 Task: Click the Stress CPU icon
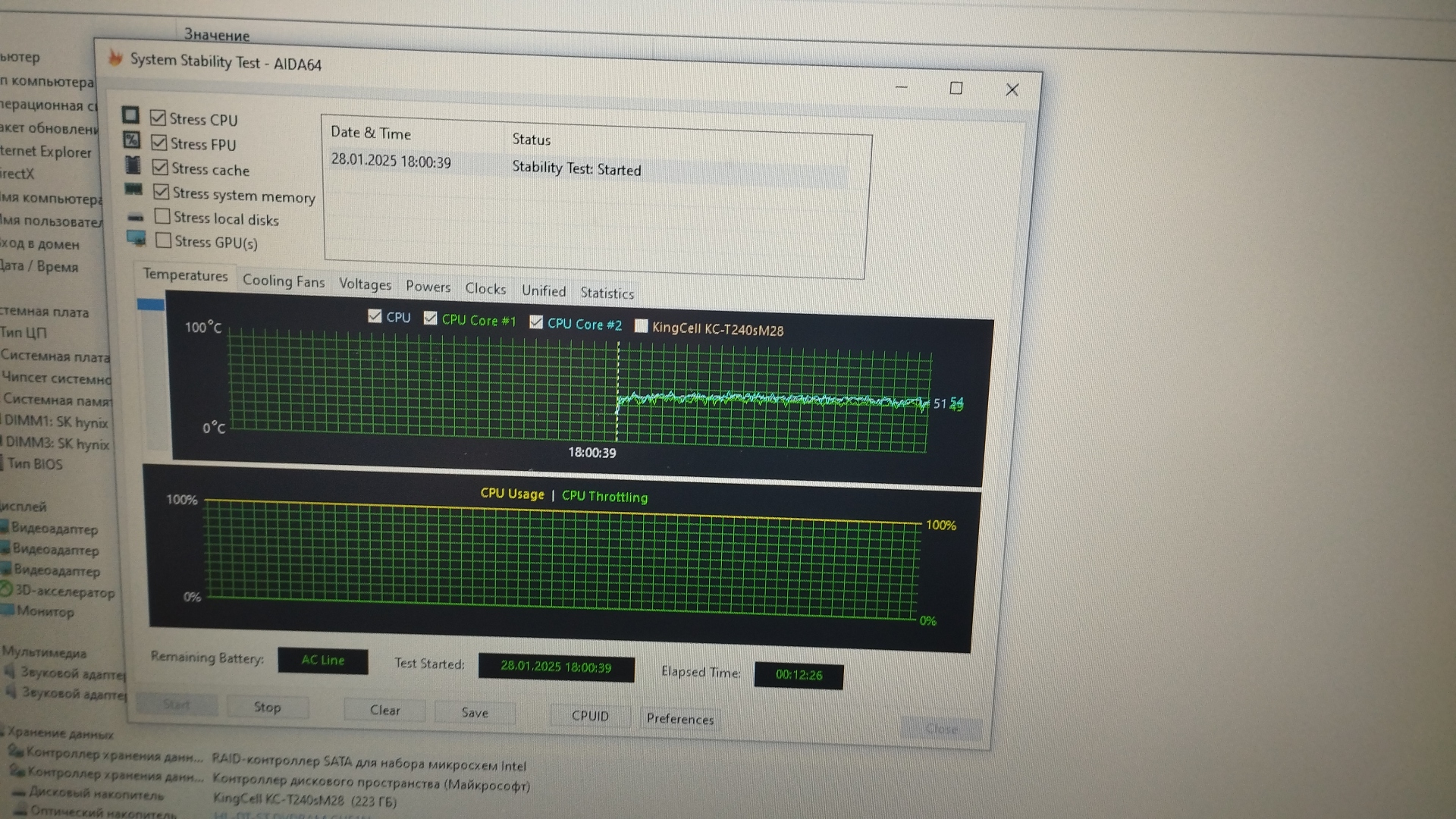130,115
